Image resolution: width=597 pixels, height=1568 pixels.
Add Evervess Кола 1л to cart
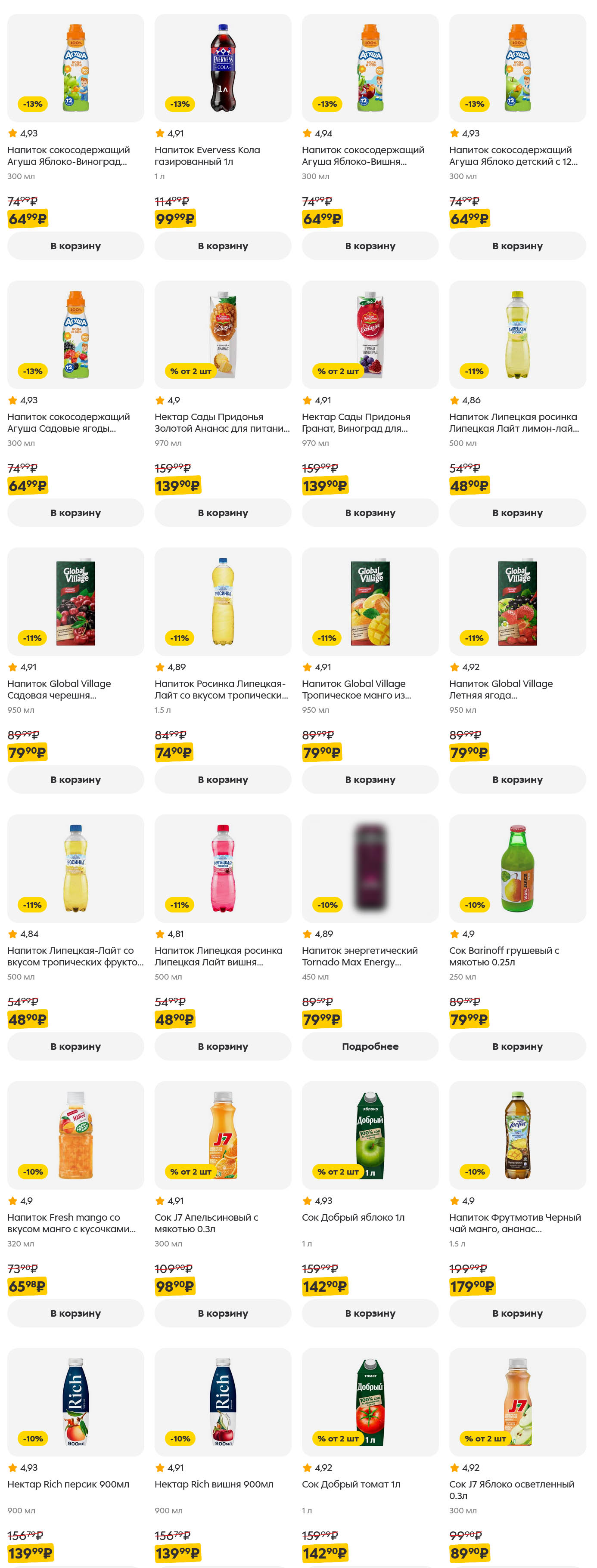pyautogui.click(x=223, y=246)
